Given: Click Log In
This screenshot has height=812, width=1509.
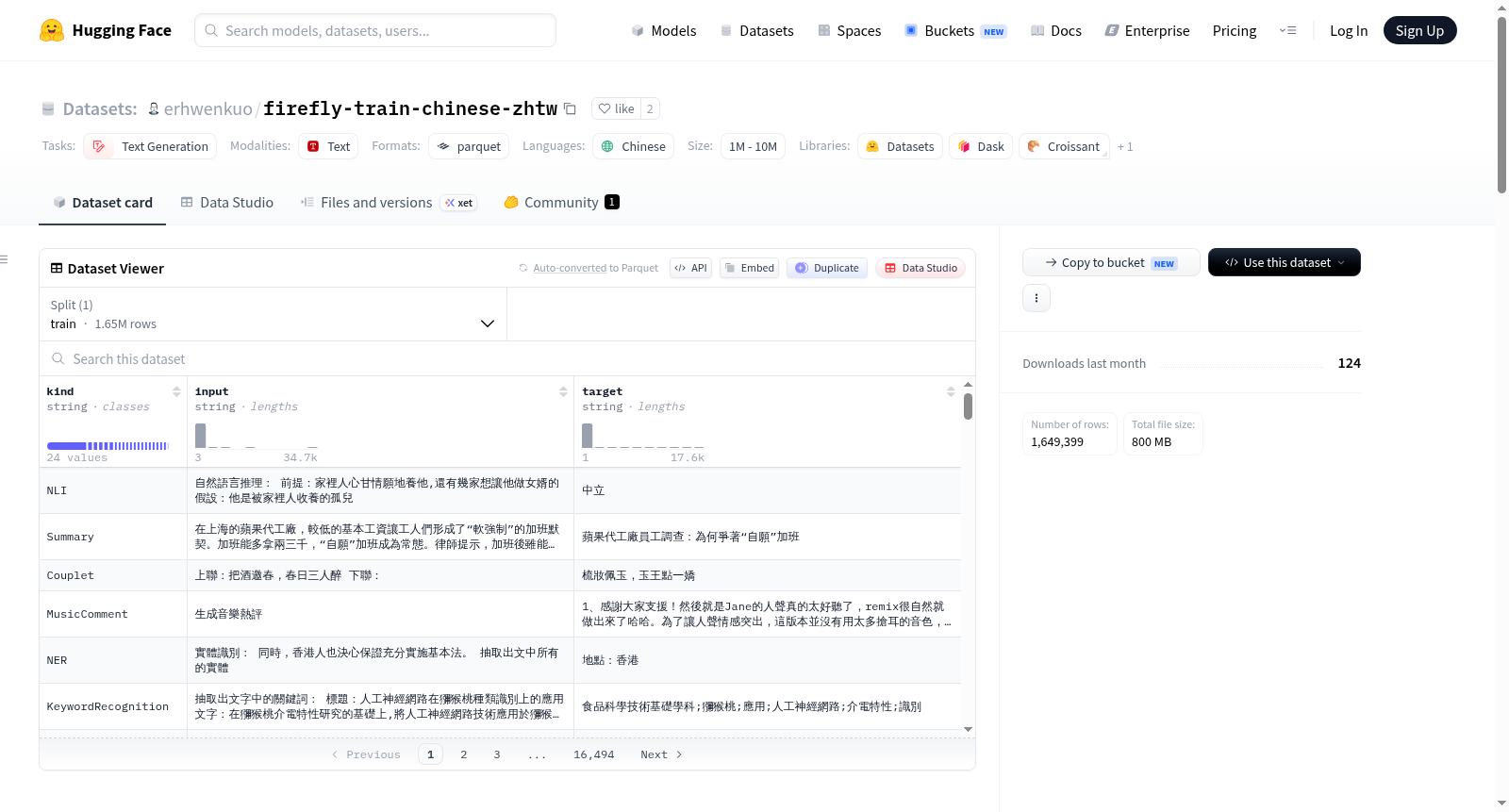Looking at the screenshot, I should click(1349, 30).
